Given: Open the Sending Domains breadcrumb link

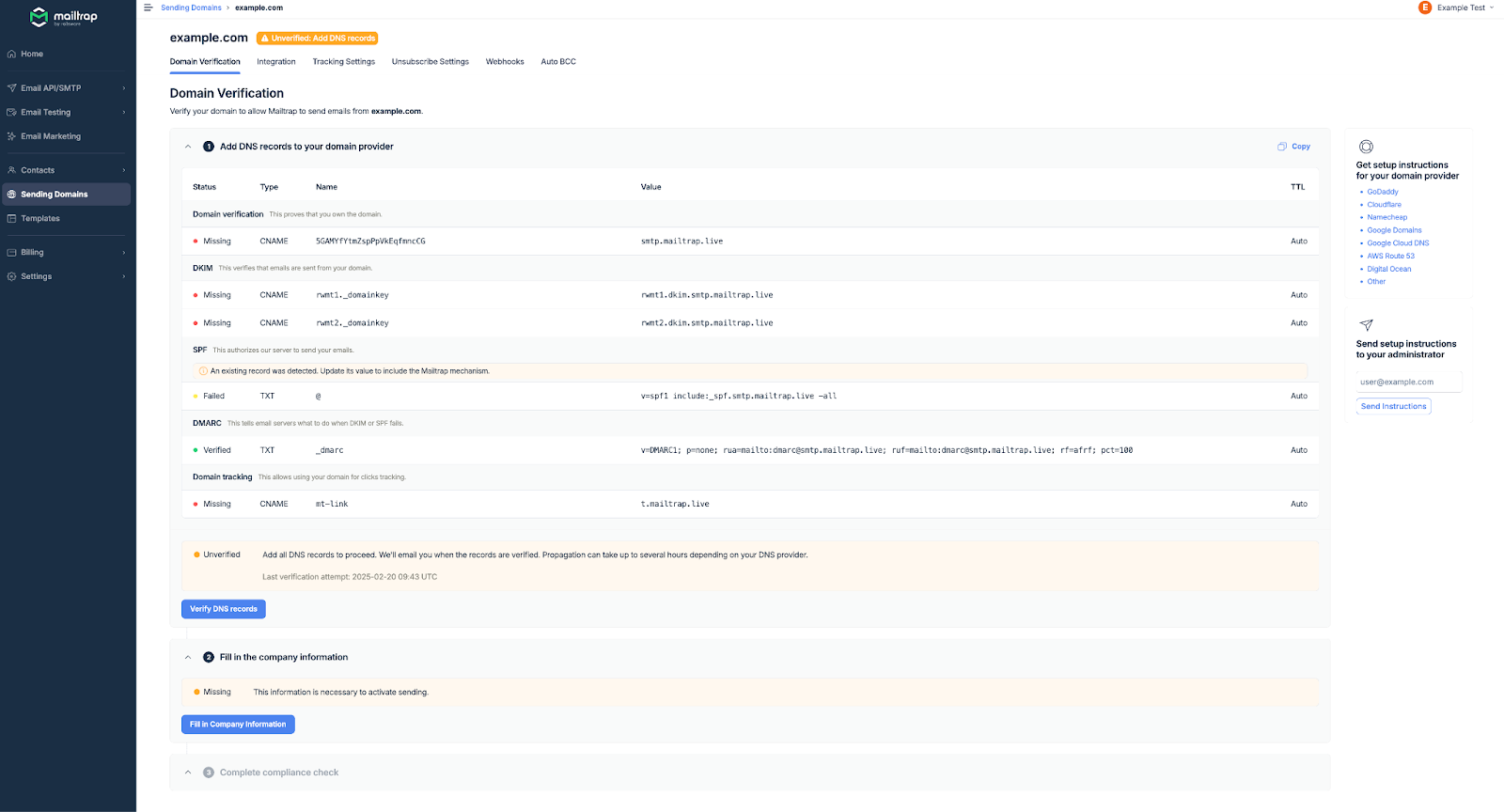Looking at the screenshot, I should pos(191,8).
